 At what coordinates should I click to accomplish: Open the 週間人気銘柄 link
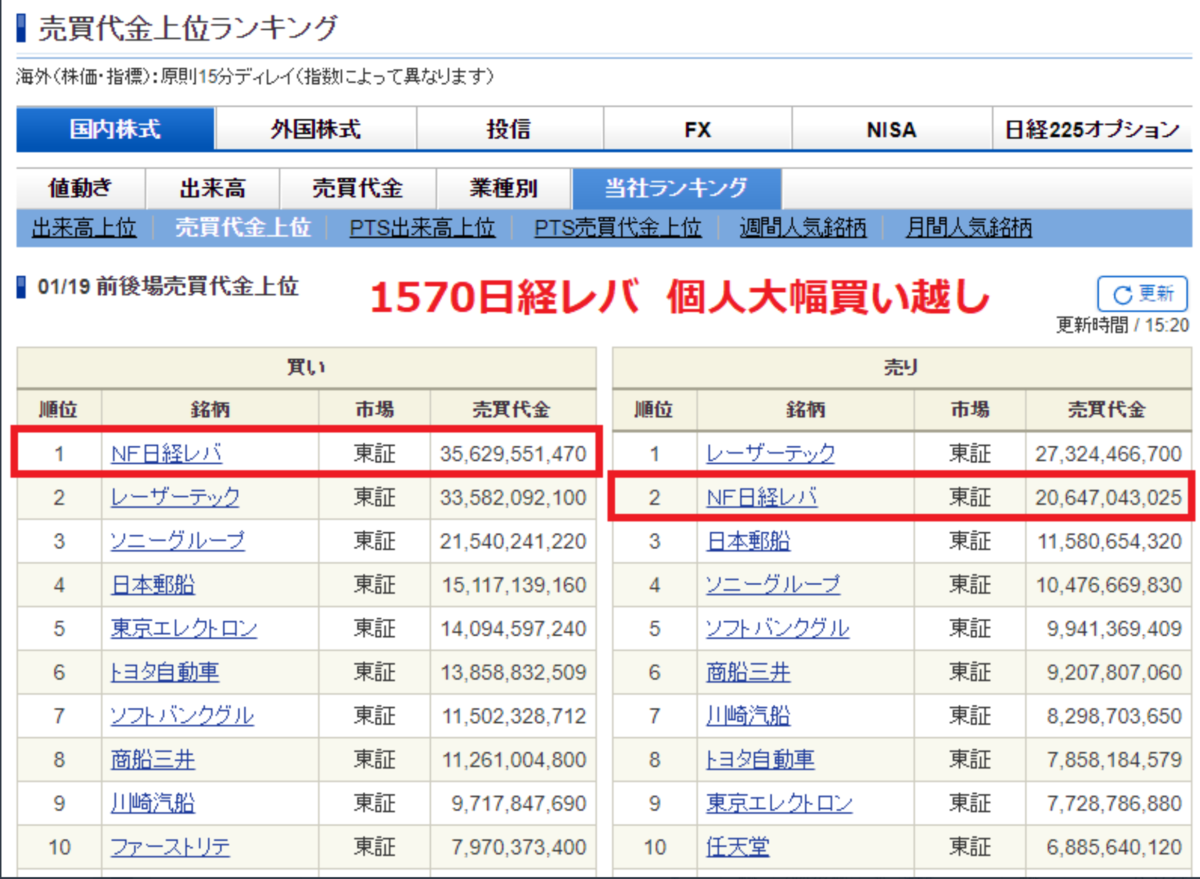pos(803,228)
